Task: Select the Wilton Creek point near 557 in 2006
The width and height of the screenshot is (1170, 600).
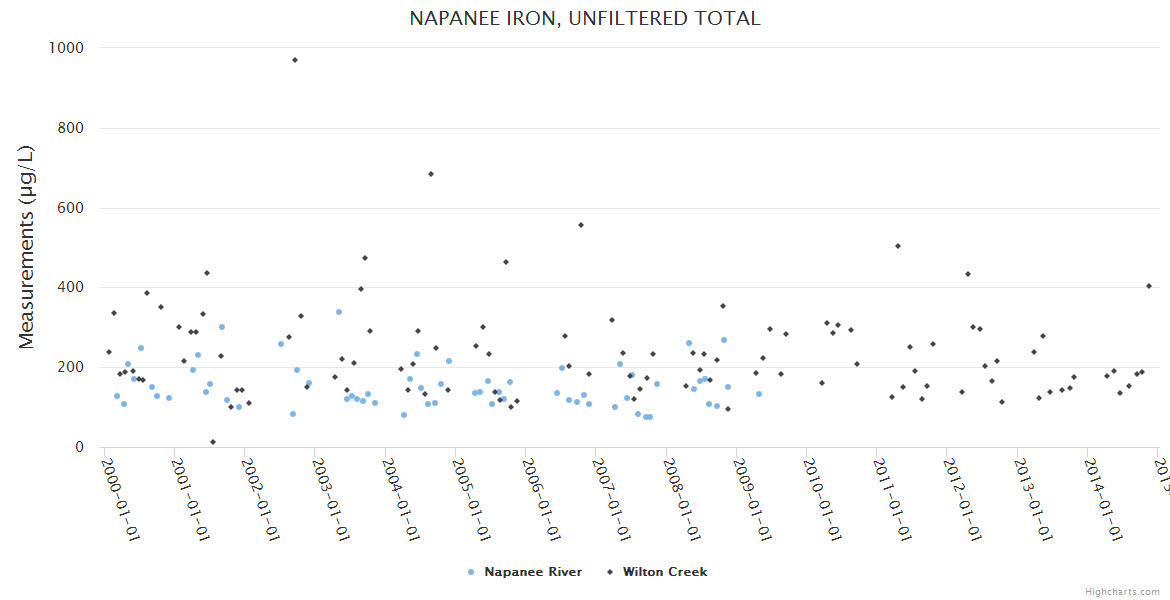Action: 581,225
